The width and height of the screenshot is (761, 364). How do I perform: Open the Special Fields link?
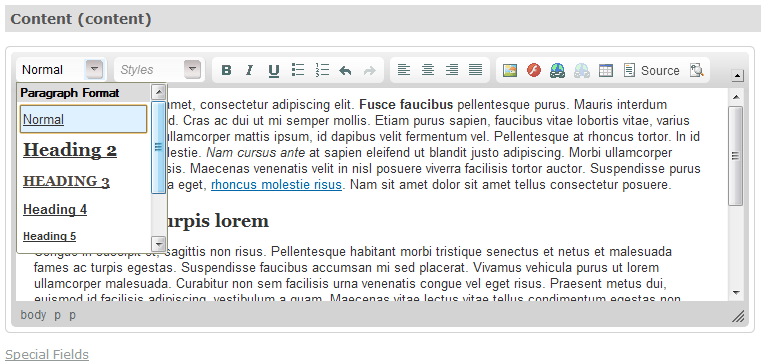47,355
